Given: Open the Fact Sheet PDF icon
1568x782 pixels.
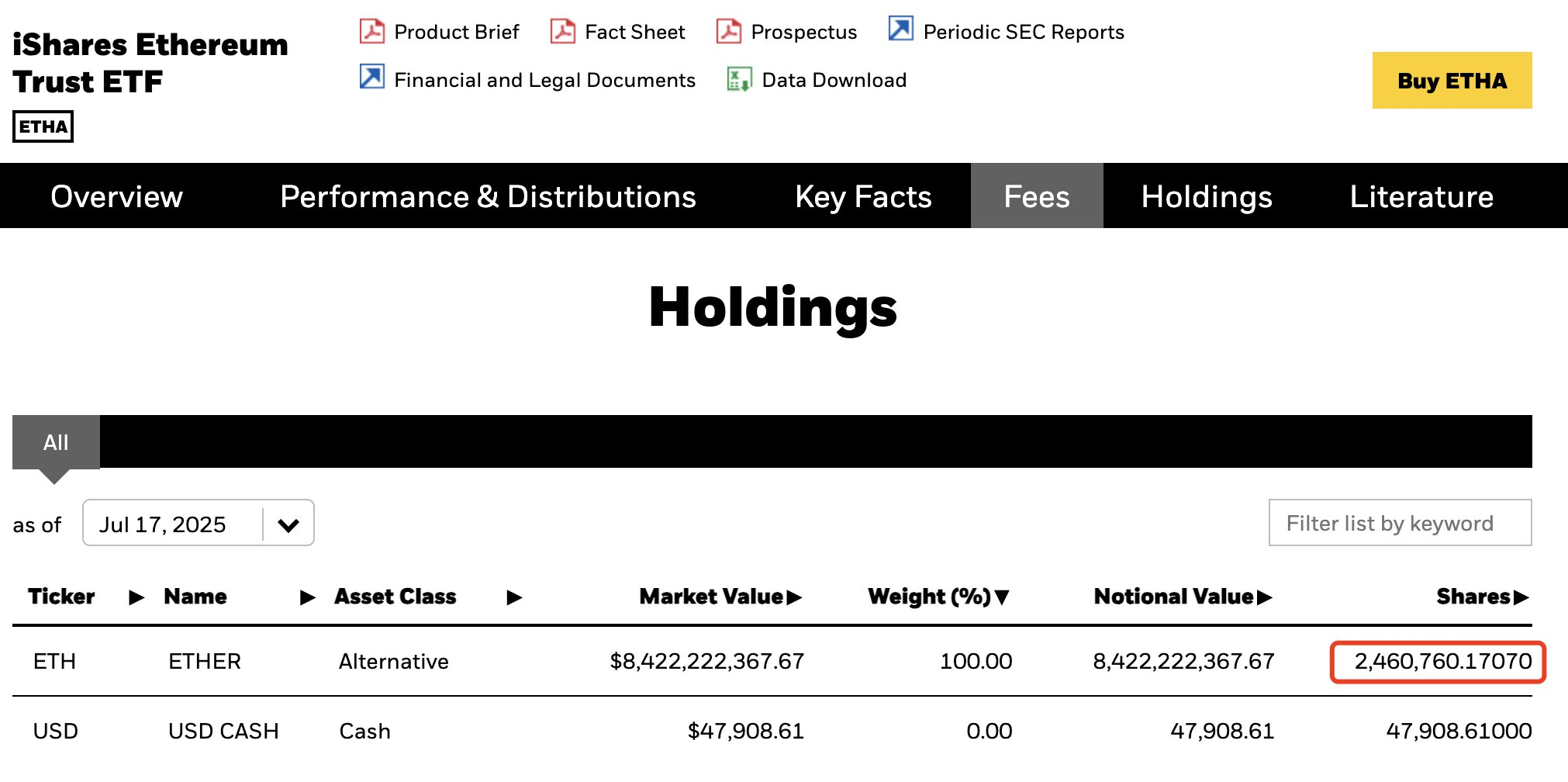Looking at the screenshot, I should point(564,32).
